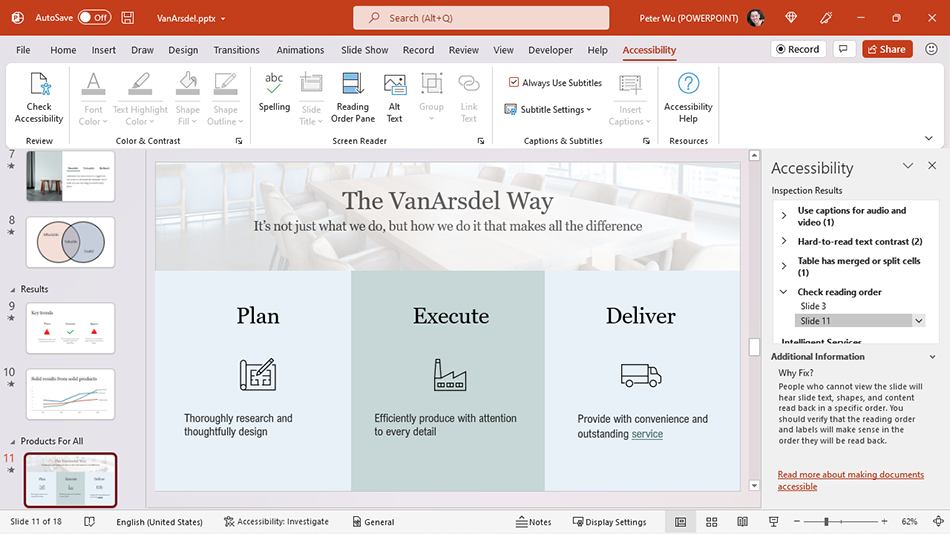Select slide 10 line chart thumbnail
This screenshot has width=950, height=534.
[x=70, y=394]
